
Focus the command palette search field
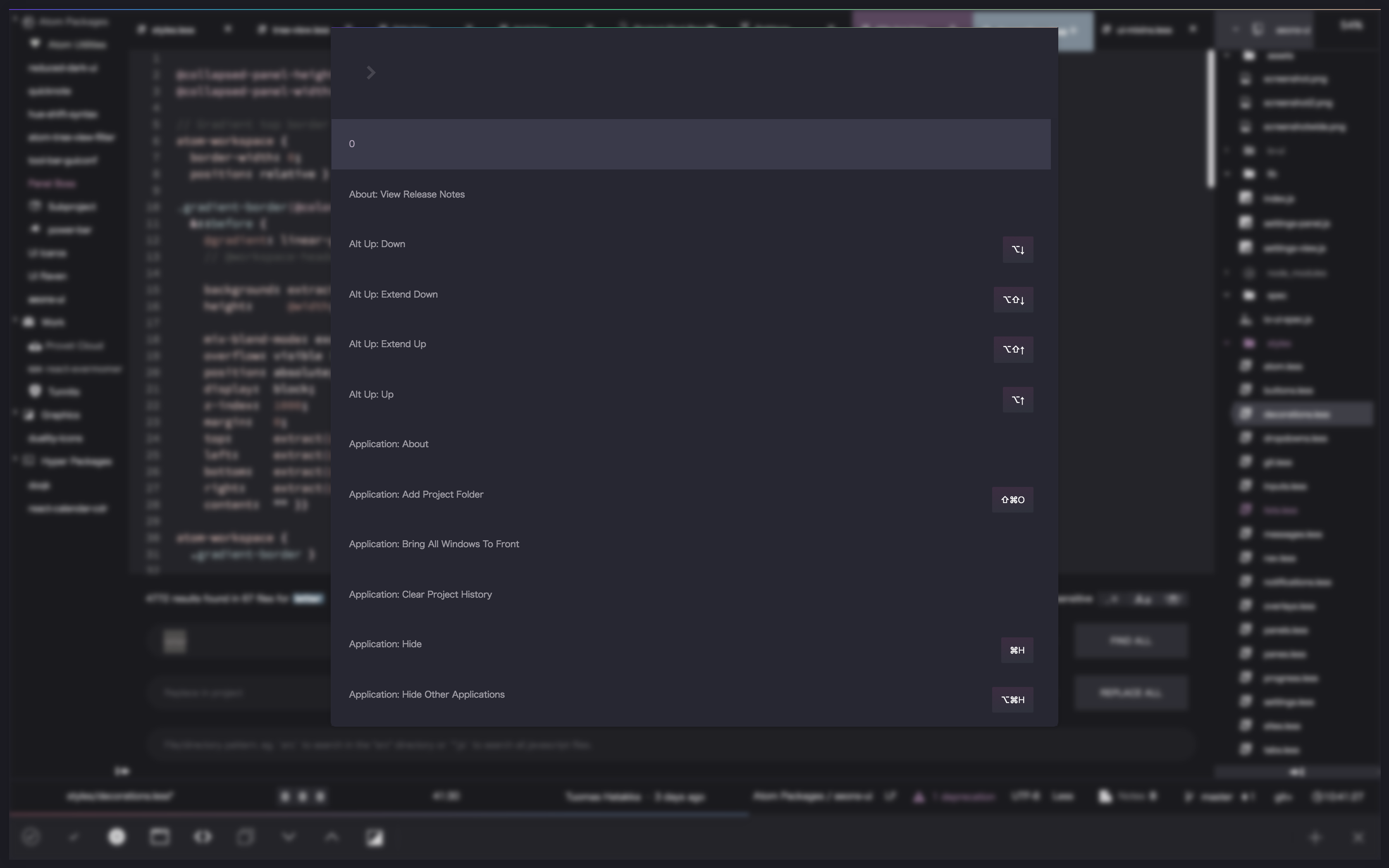(x=706, y=73)
